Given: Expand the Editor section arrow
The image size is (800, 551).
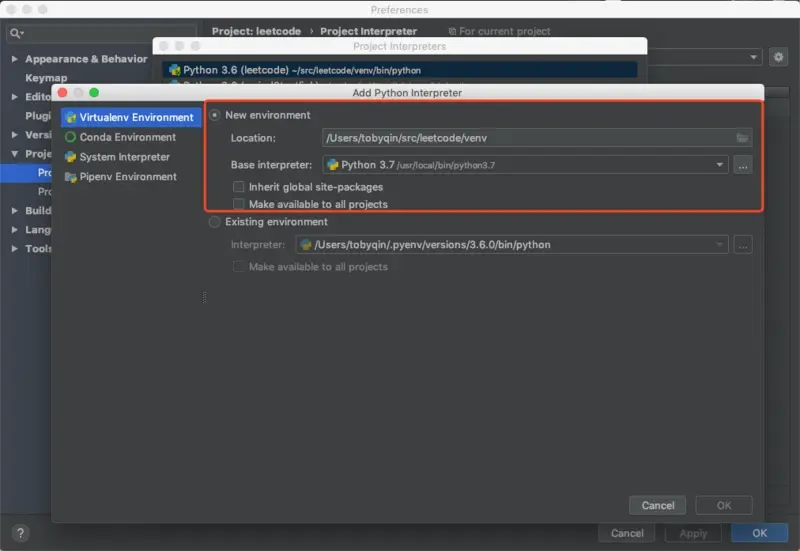Looking at the screenshot, I should [14, 96].
